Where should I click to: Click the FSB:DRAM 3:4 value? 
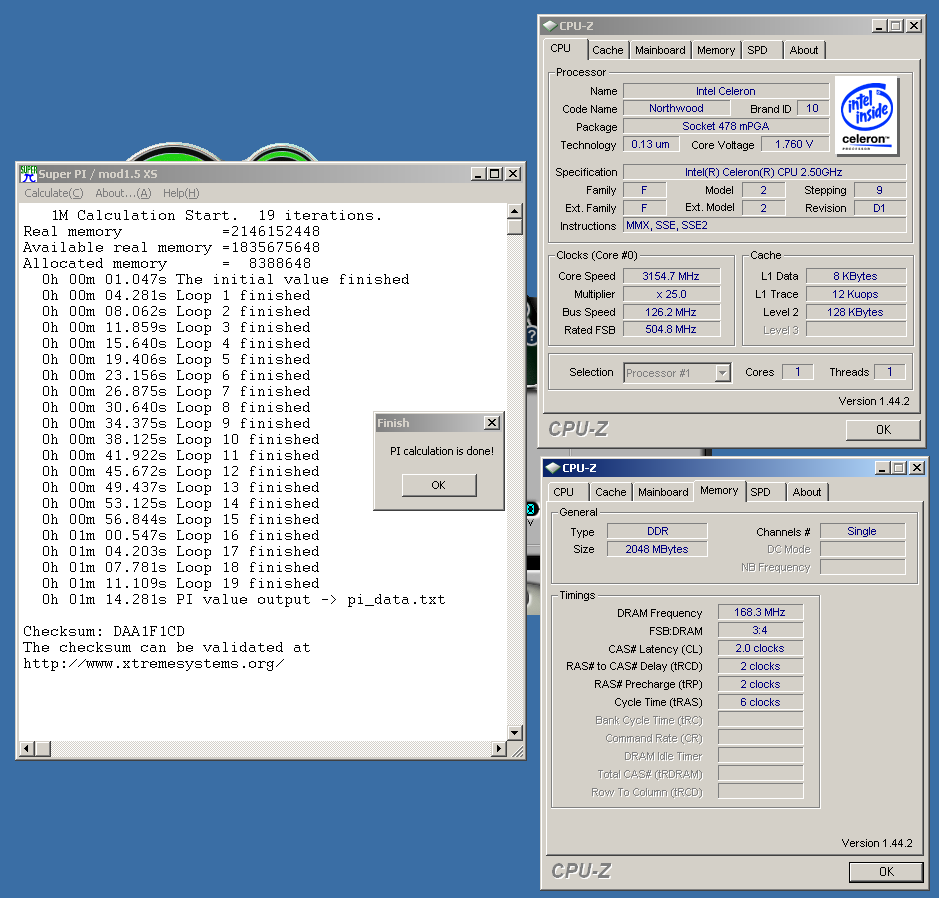coord(761,630)
